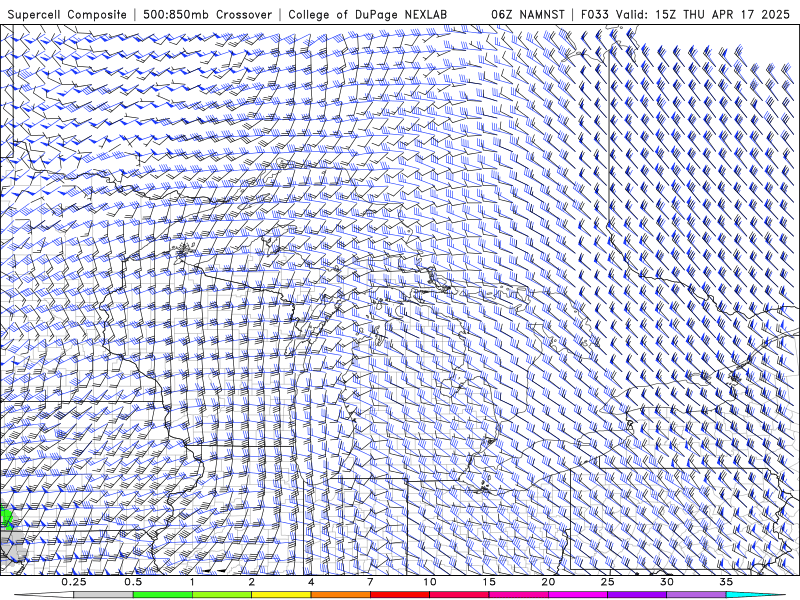The width and height of the screenshot is (800, 600).
Task: Click the 20 color scale label
Action: click(x=548, y=582)
